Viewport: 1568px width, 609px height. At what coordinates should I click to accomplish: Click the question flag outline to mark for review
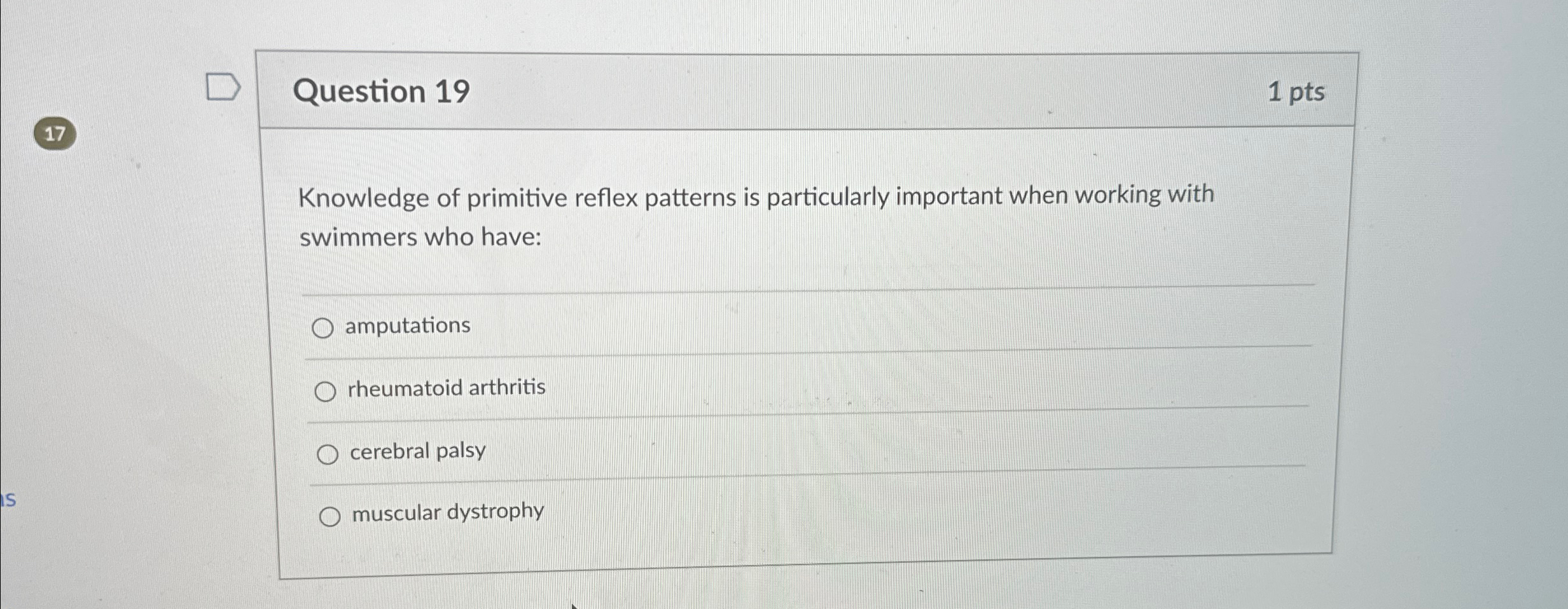[223, 86]
